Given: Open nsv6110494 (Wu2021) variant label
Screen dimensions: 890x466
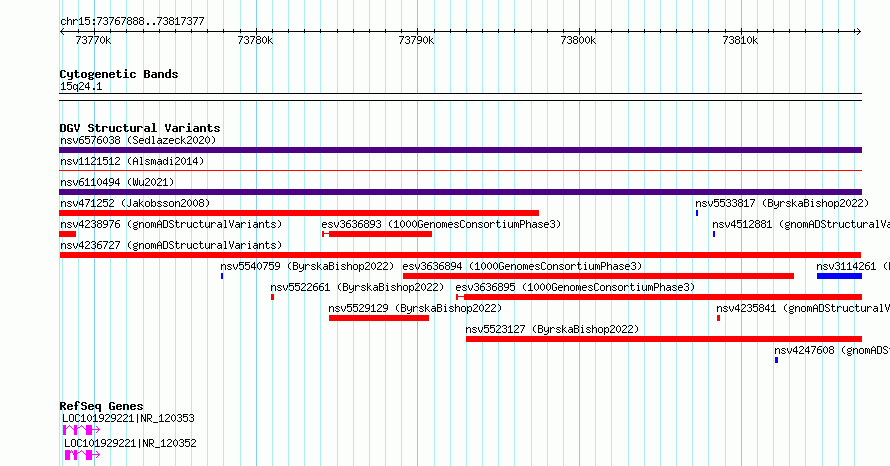Looking at the screenshot, I should pyautogui.click(x=117, y=182).
